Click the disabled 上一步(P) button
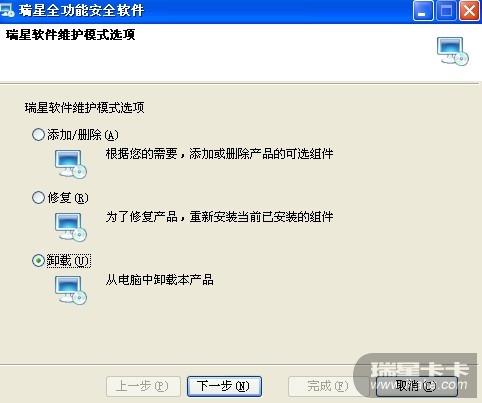Viewport: 482px width, 403px height. (x=143, y=386)
